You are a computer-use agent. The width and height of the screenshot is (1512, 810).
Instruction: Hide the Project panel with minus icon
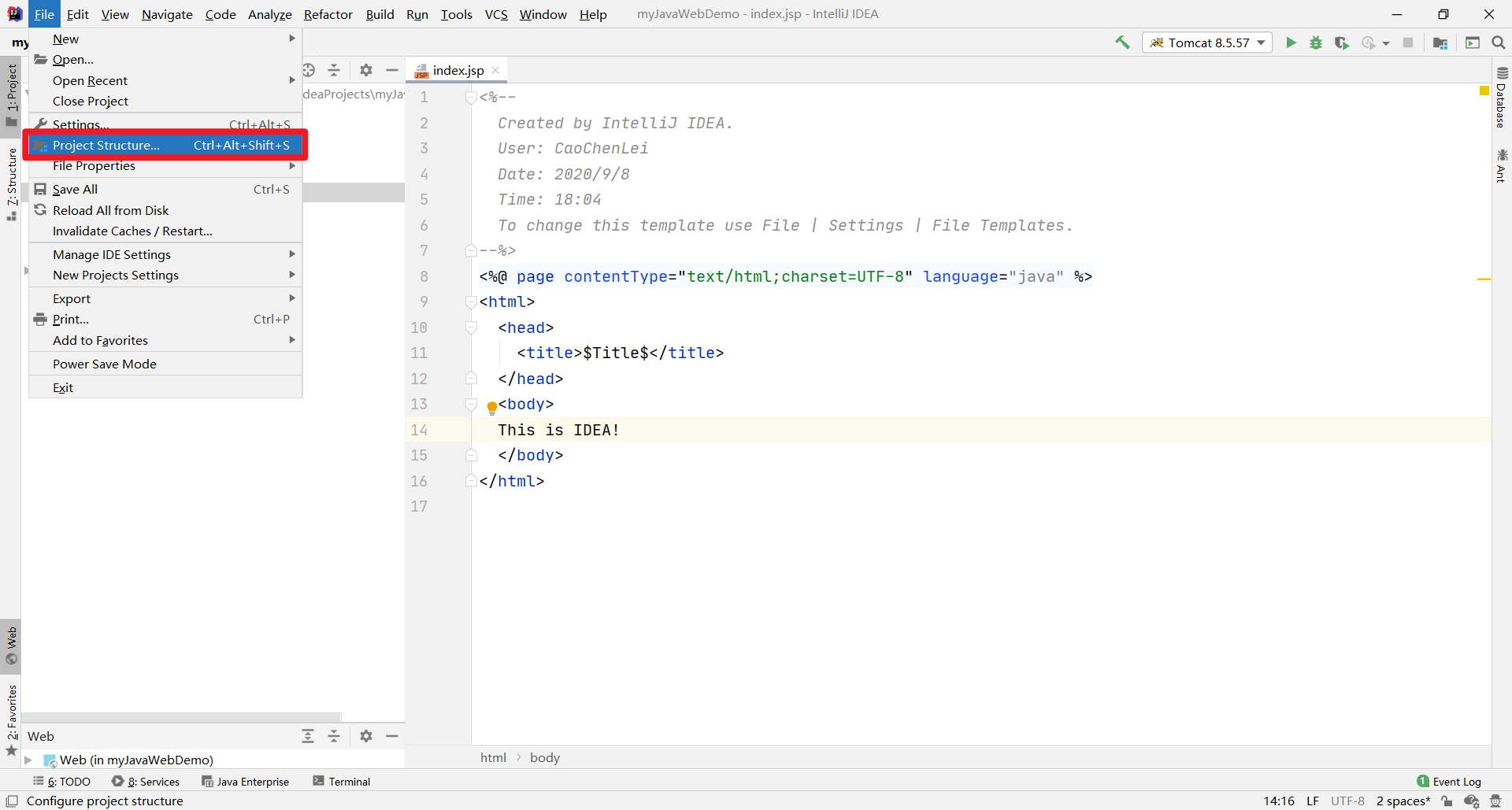(x=392, y=70)
